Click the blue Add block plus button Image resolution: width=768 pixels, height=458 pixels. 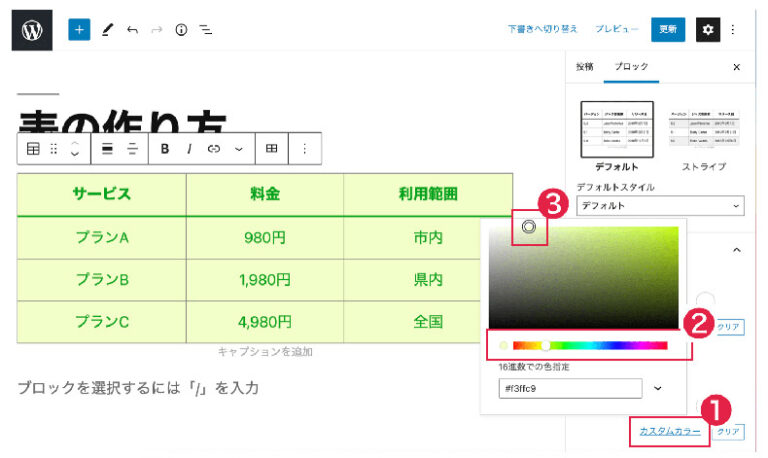(79, 30)
